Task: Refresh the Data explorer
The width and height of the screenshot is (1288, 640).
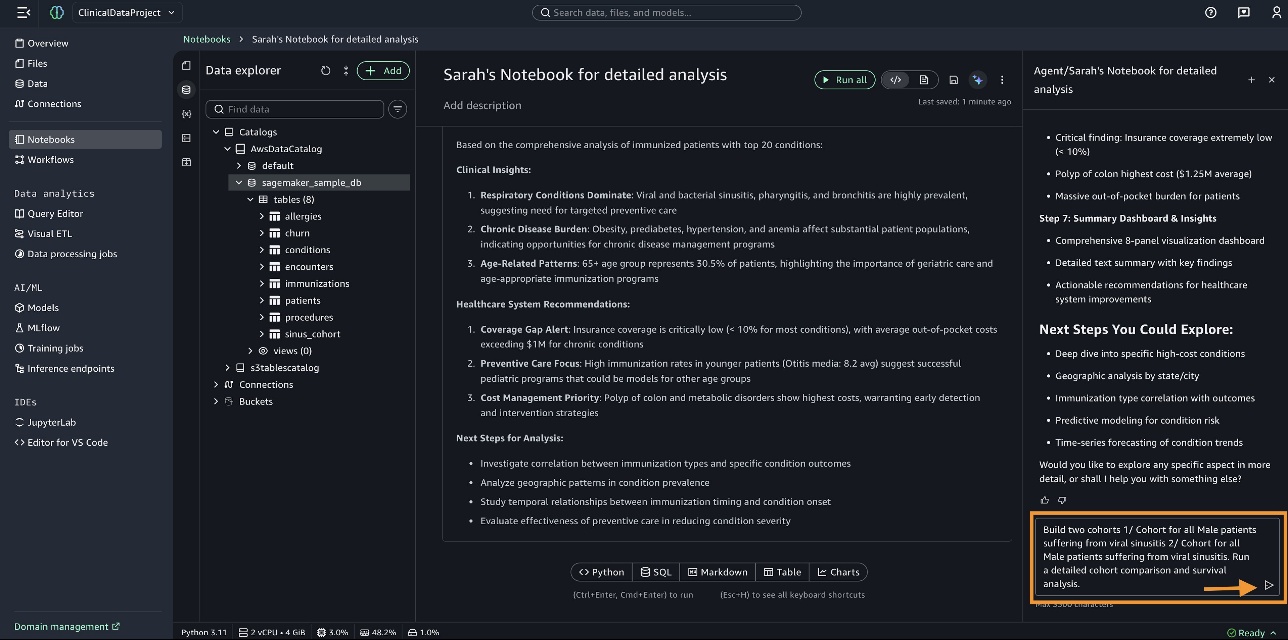Action: click(325, 71)
